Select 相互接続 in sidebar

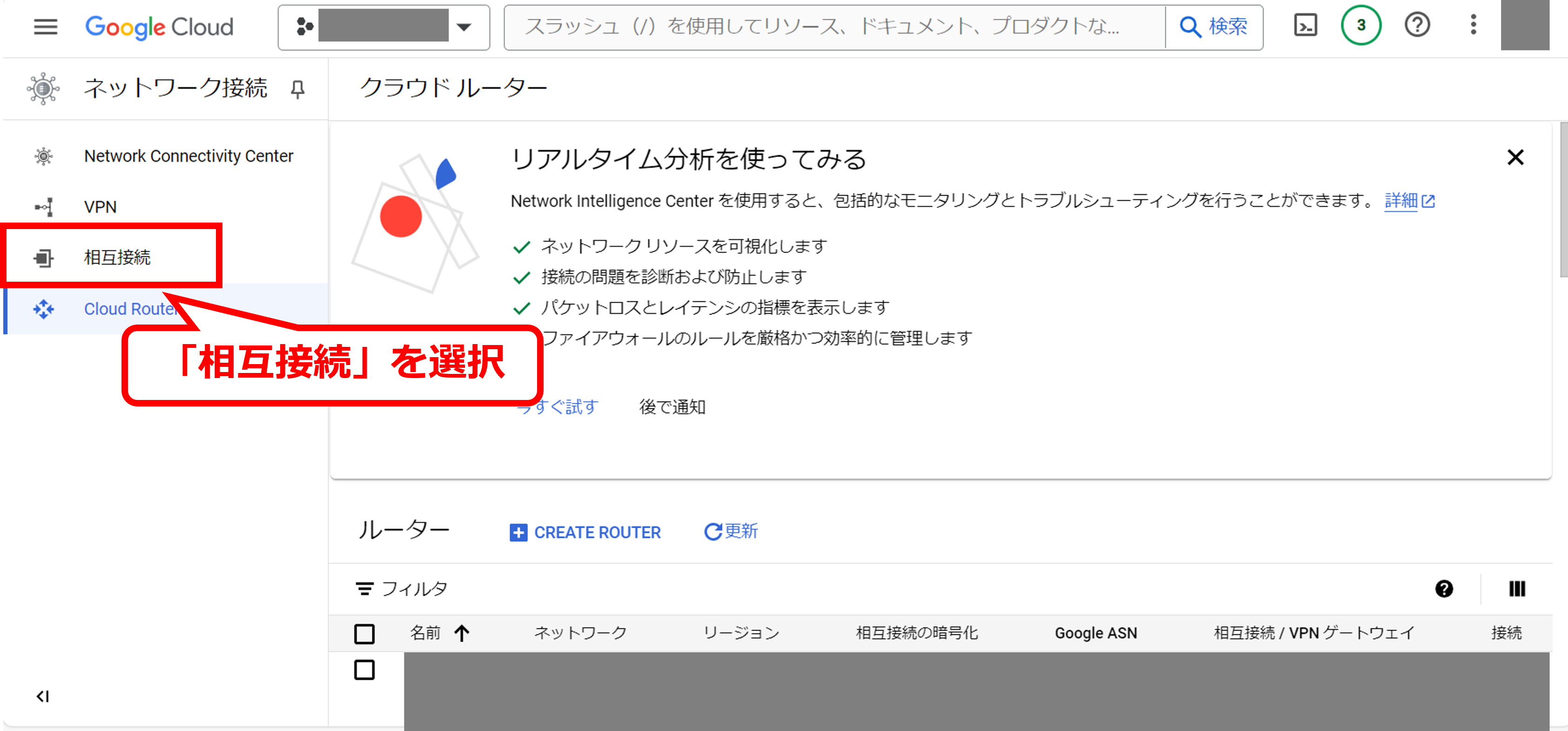(x=117, y=257)
